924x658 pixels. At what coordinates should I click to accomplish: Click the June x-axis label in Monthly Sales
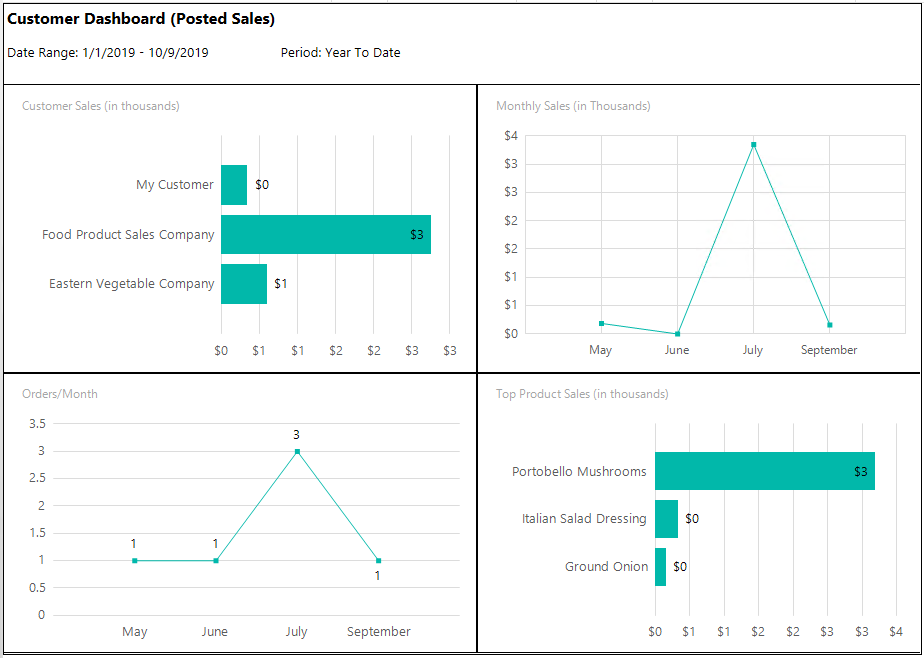click(x=676, y=350)
